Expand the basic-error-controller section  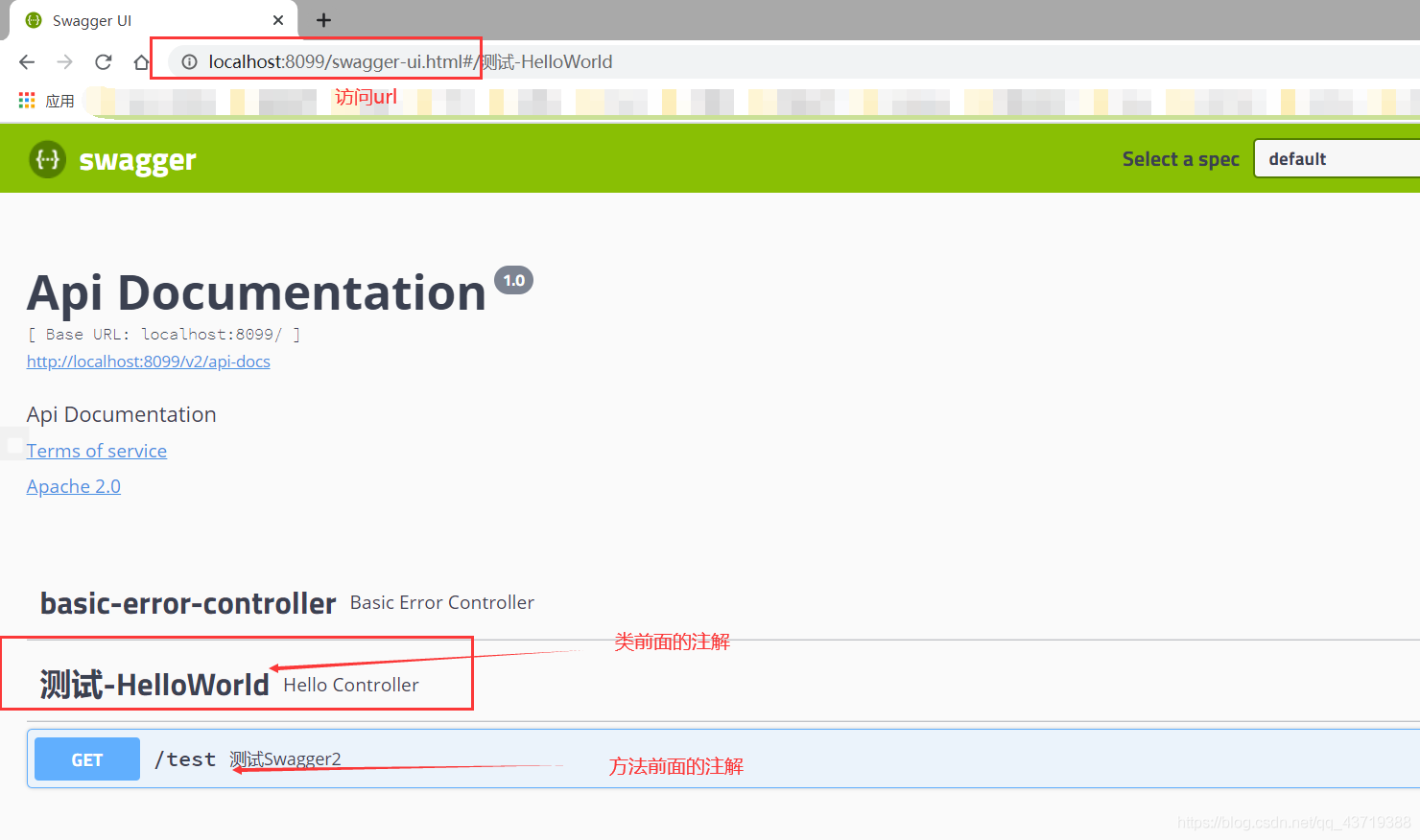click(x=188, y=603)
